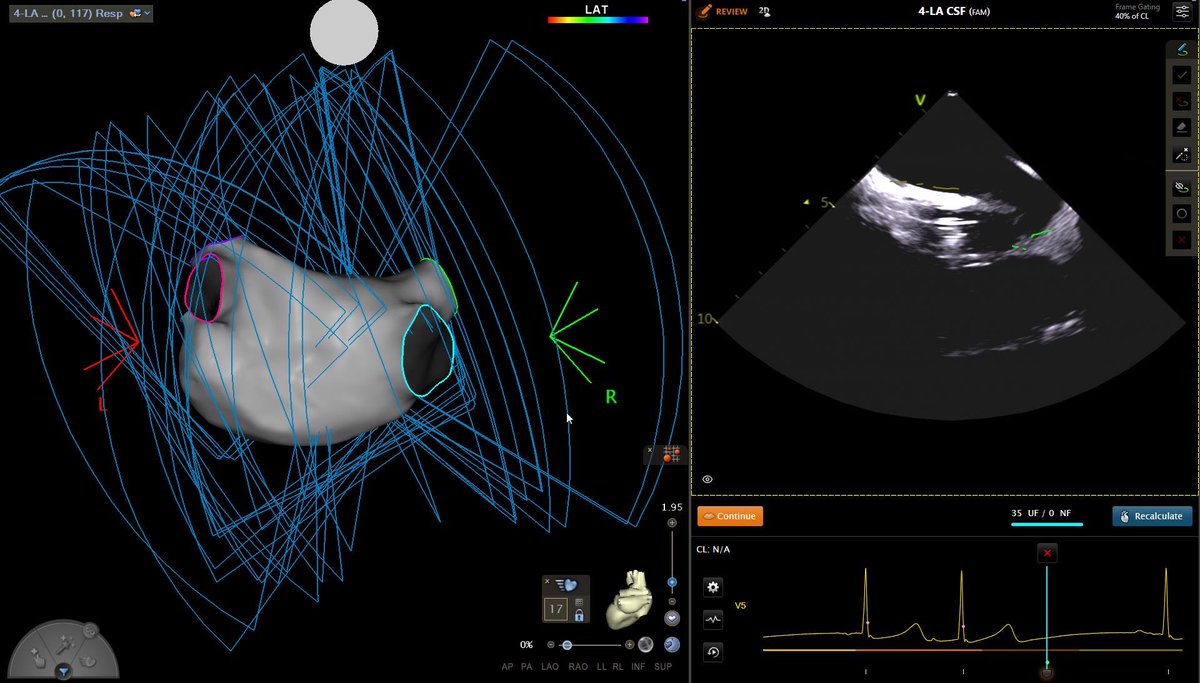Toggle the contour visibility eye-slash tool

(x=1181, y=187)
